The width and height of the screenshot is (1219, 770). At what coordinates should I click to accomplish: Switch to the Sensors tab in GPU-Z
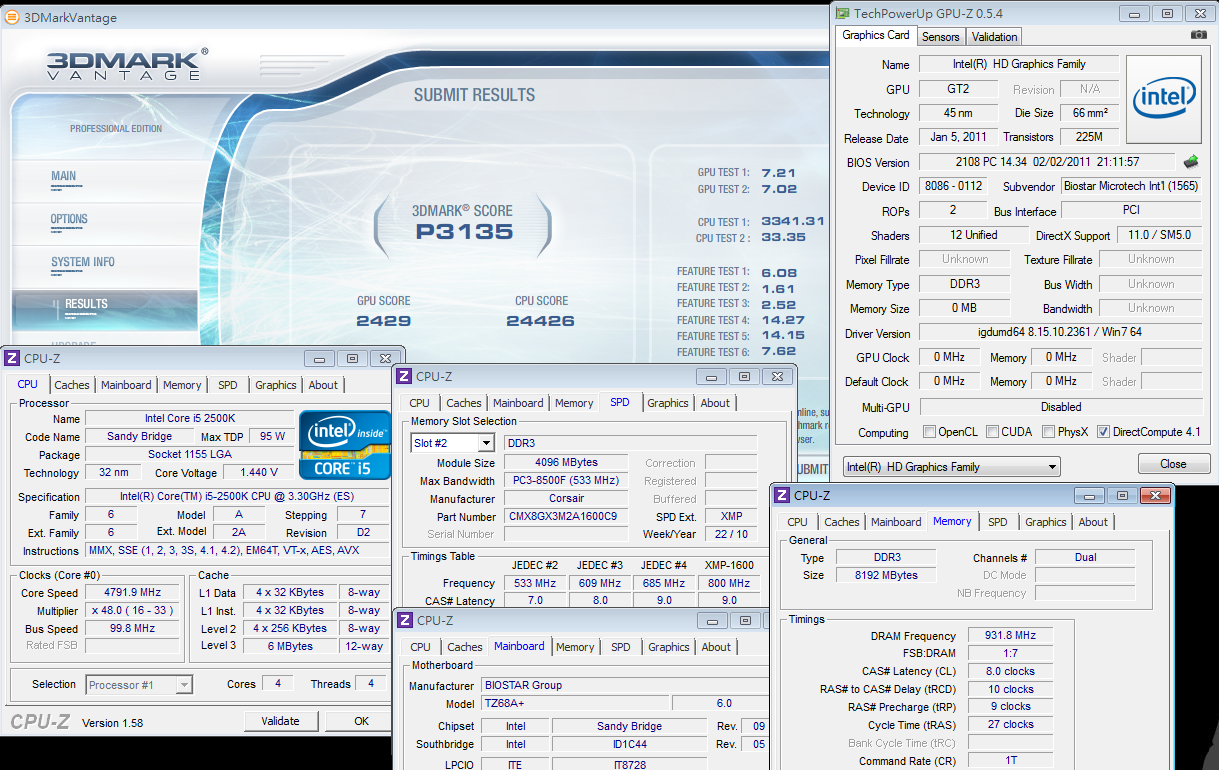click(940, 37)
